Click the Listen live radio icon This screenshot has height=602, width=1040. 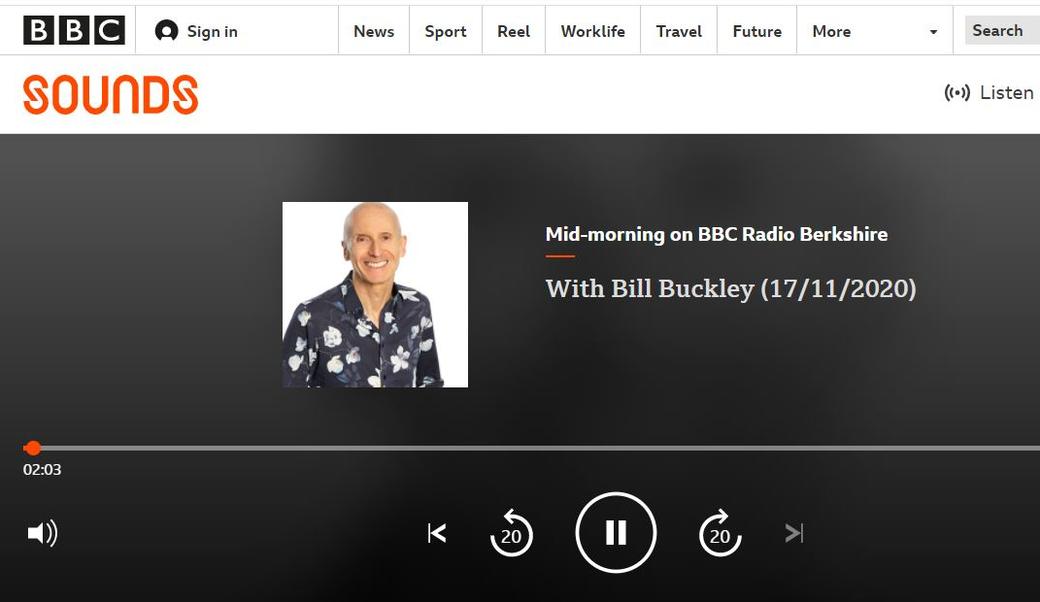[957, 93]
